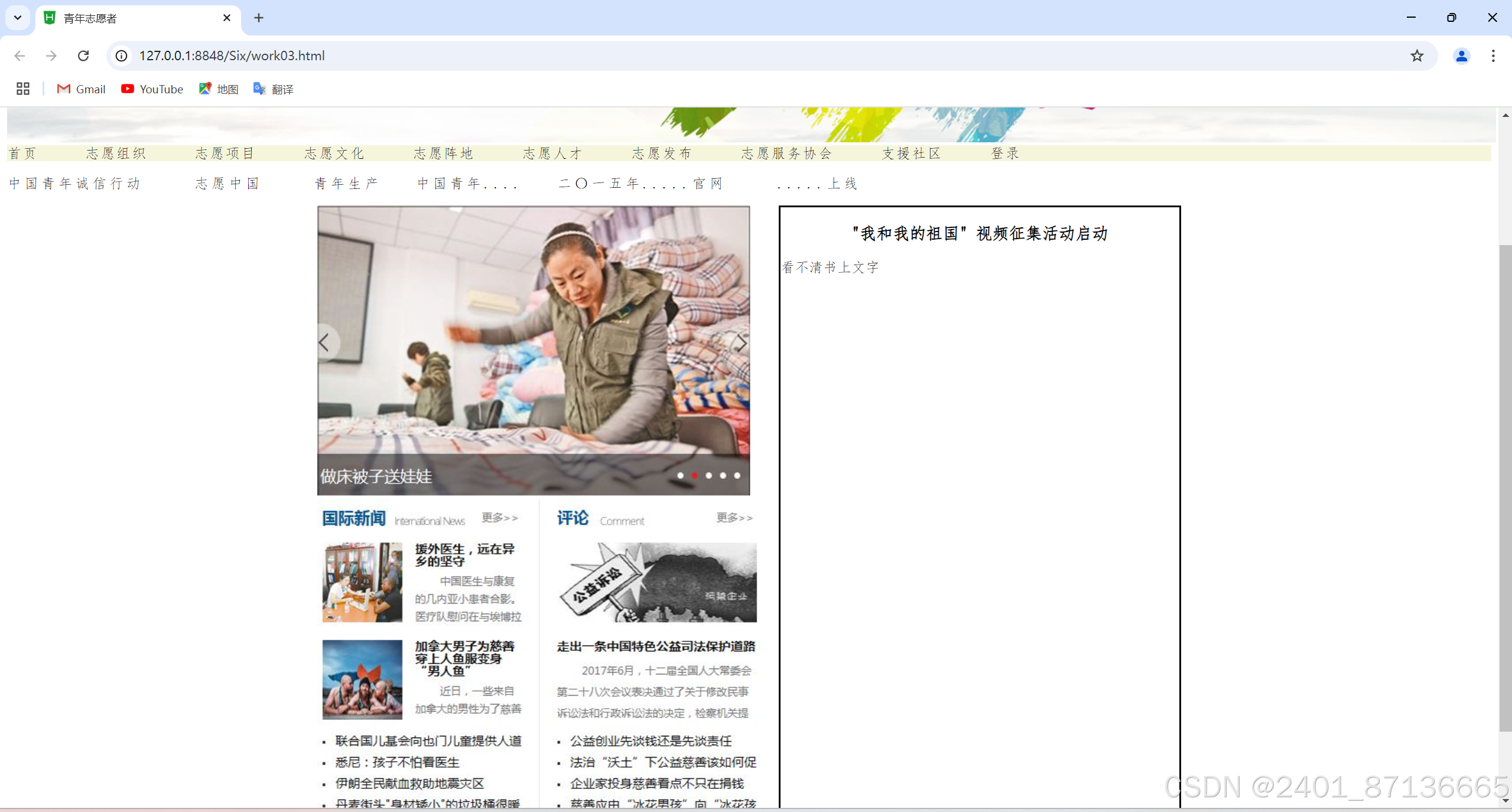Select the first carousel indicator dot
Image resolution: width=1512 pixels, height=812 pixels.
(x=680, y=475)
